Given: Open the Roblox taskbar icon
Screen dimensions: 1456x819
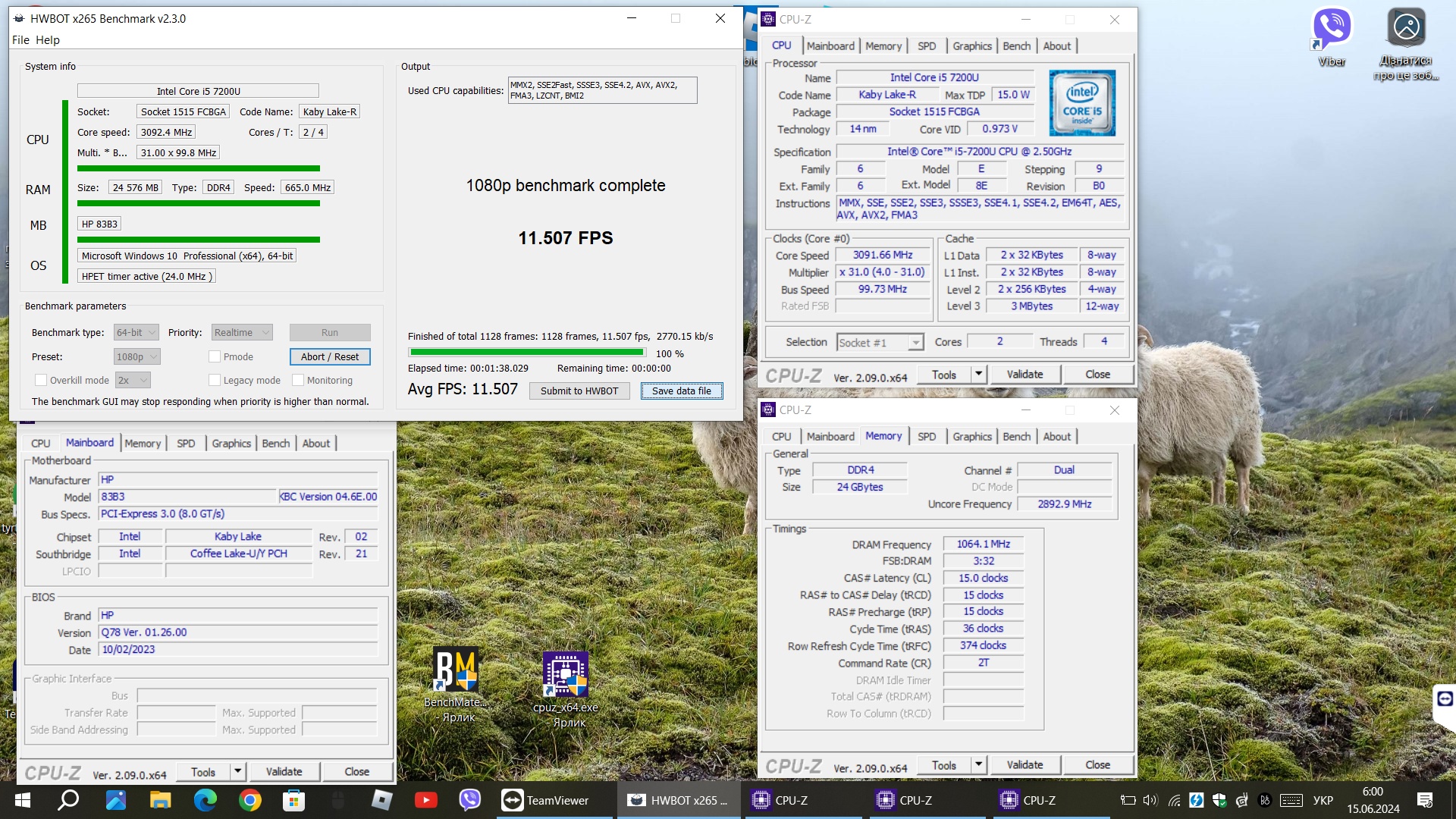Looking at the screenshot, I should (x=381, y=800).
